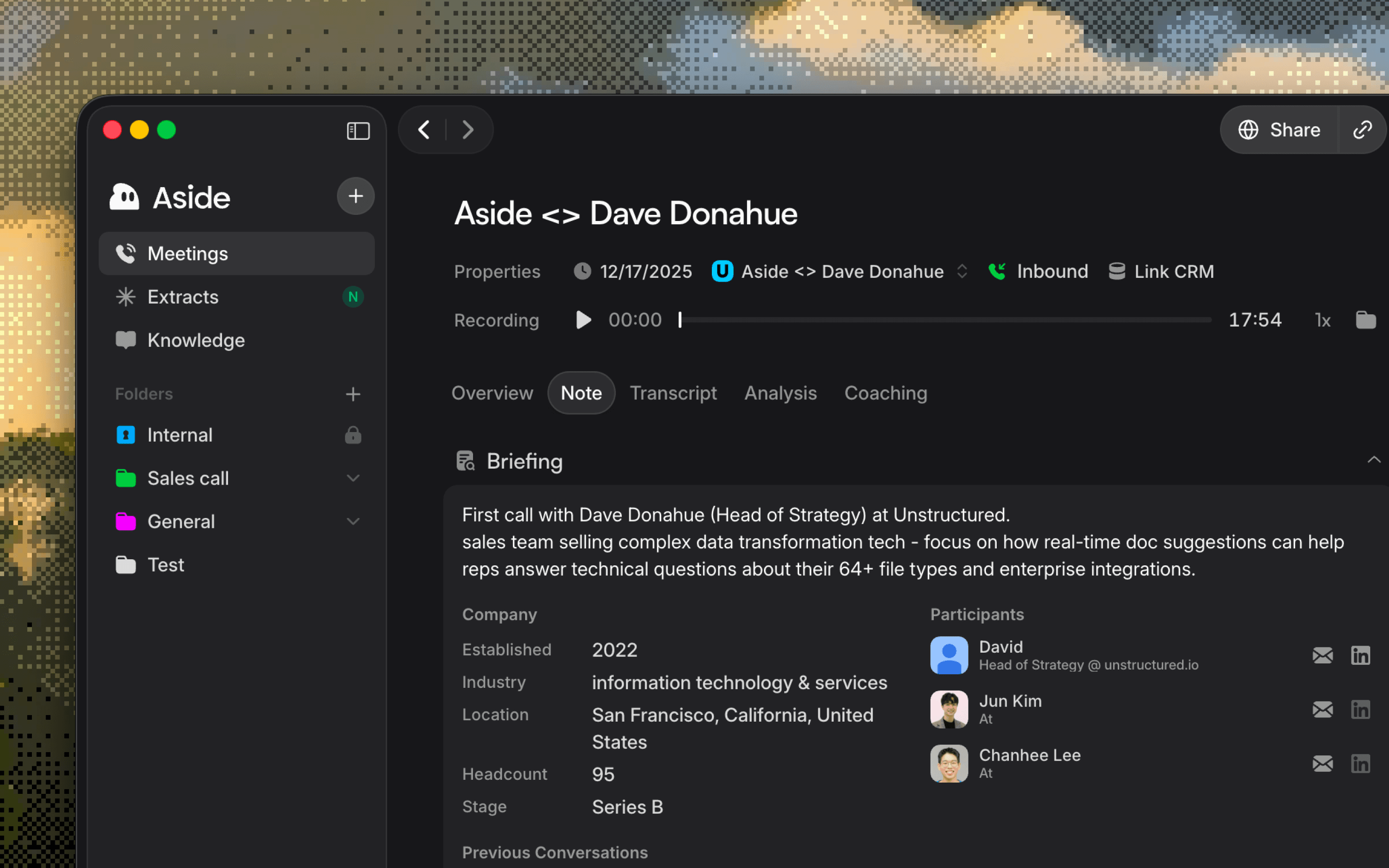Collapse the Briefing section
This screenshot has height=868, width=1389.
pos(1374,460)
